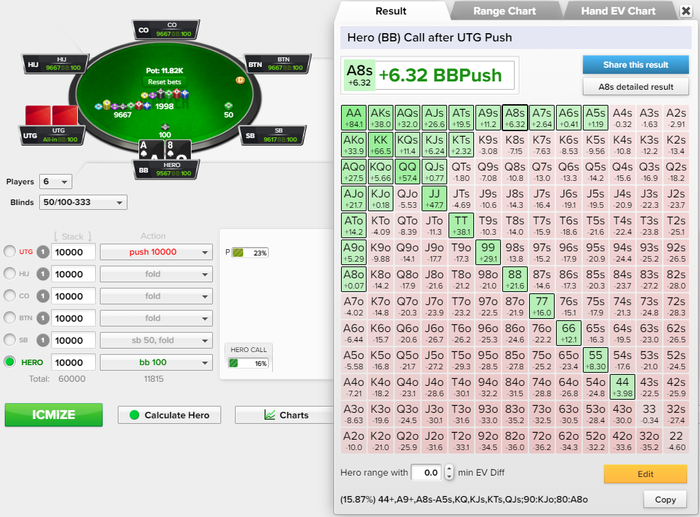Image resolution: width=700 pixels, height=517 pixels.
Task: Adjust the min EV Diff stepper arrows
Action: click(x=449, y=472)
